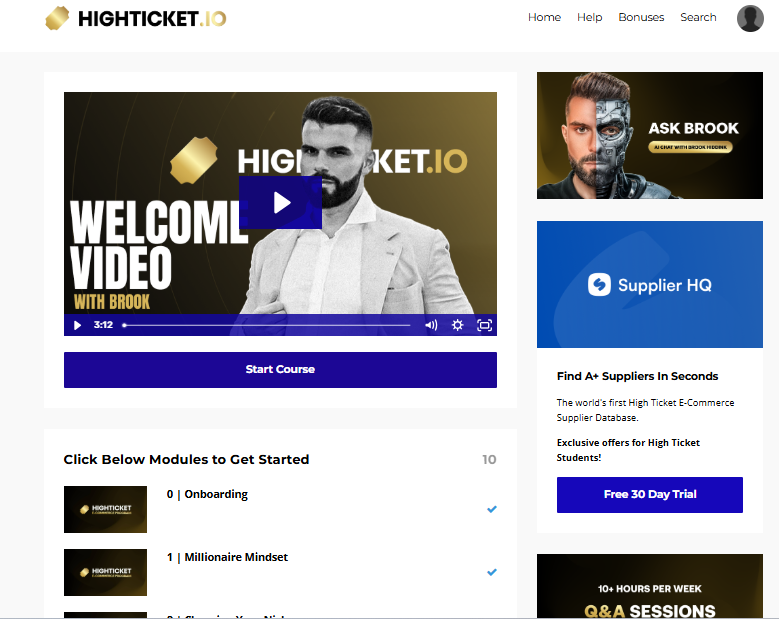Open the Q&A Sessions banner

(650, 586)
